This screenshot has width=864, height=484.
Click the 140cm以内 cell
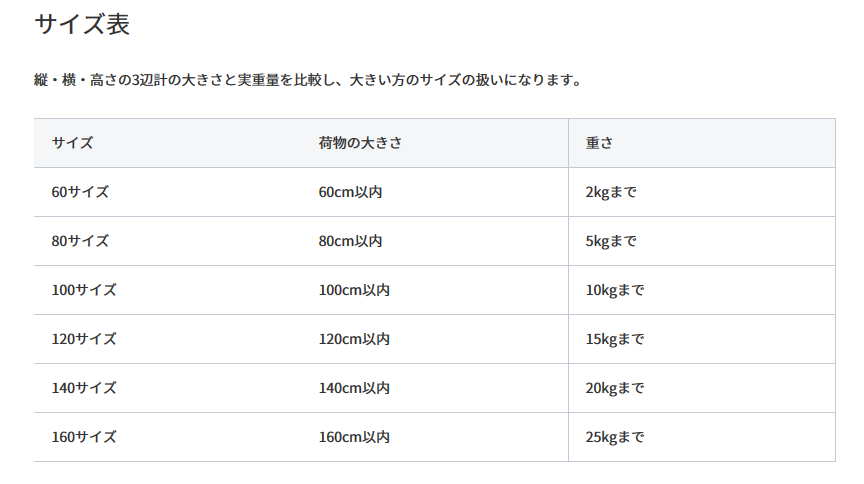pyautogui.click(x=354, y=388)
